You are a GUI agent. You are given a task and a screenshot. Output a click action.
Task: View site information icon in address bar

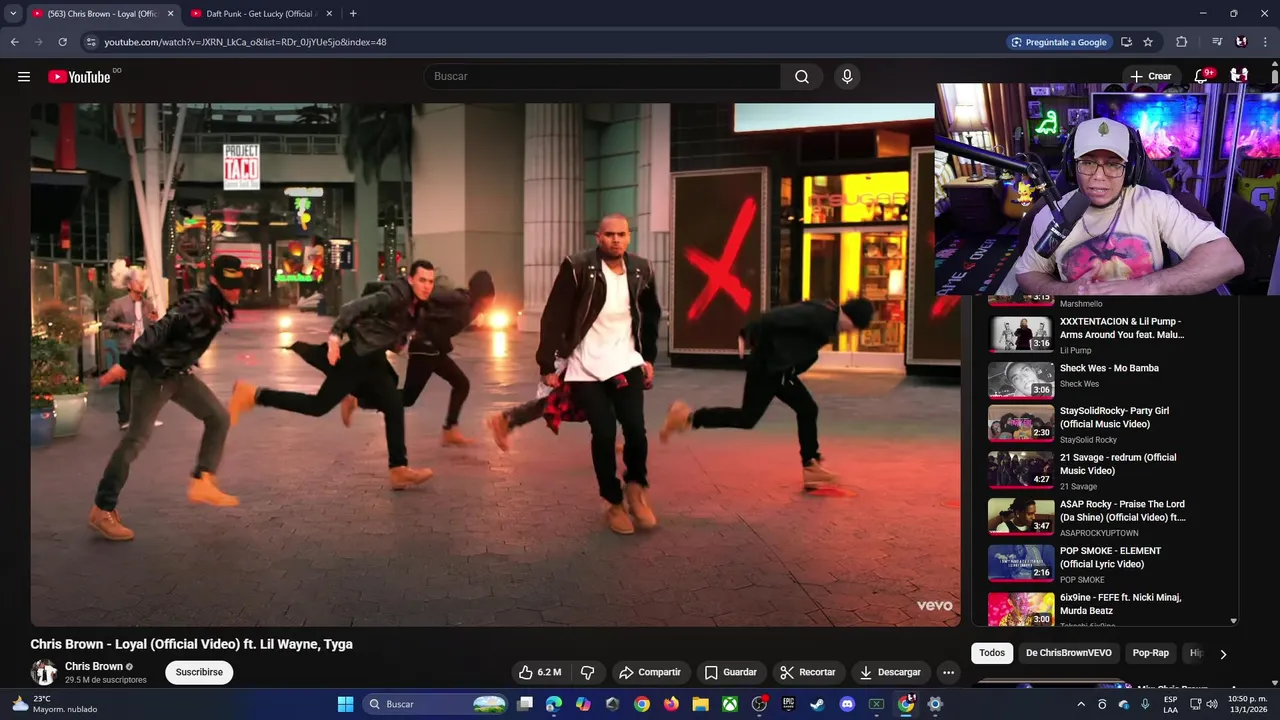[x=91, y=42]
